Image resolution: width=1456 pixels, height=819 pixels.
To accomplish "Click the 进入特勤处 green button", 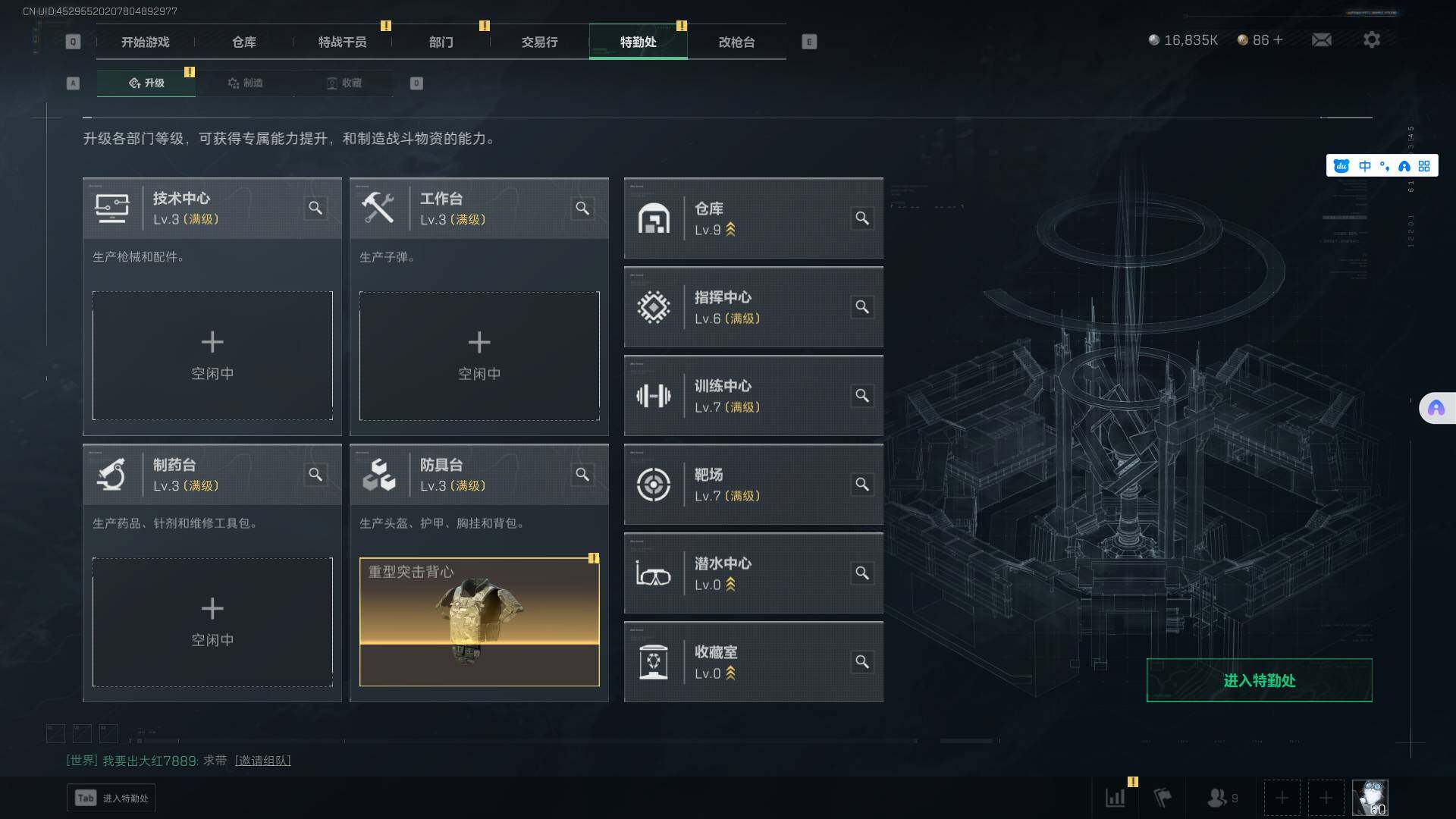I will (1259, 680).
